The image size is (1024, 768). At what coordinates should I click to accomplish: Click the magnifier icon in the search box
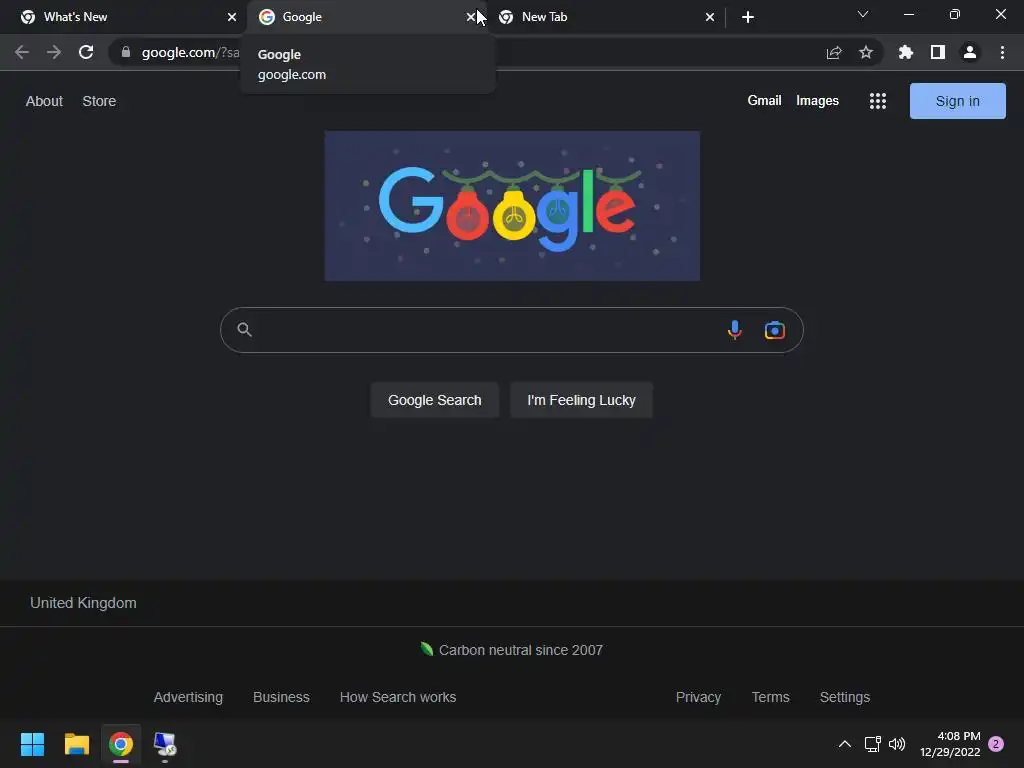pos(244,329)
